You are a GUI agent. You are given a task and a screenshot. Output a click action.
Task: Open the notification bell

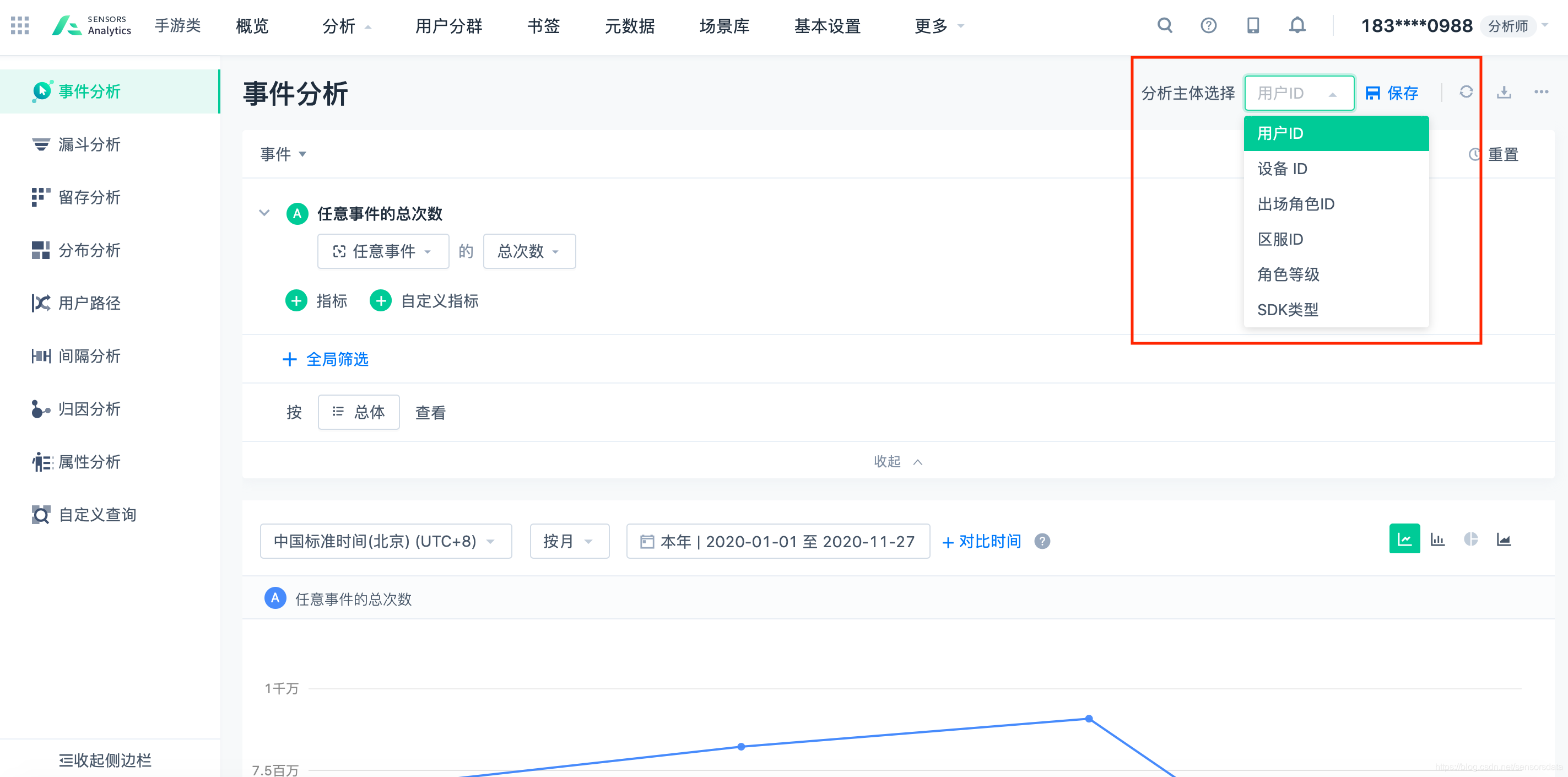tap(1297, 25)
